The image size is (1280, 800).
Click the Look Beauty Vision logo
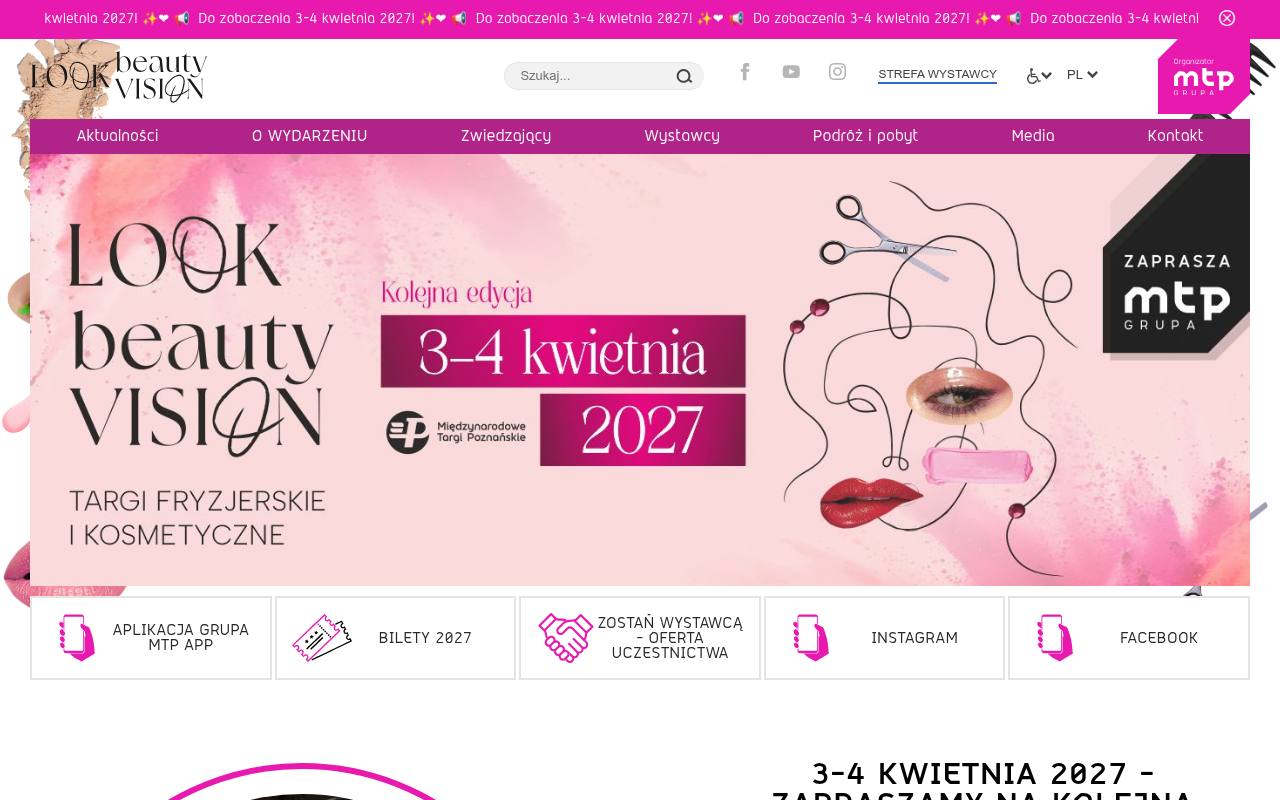(119, 78)
